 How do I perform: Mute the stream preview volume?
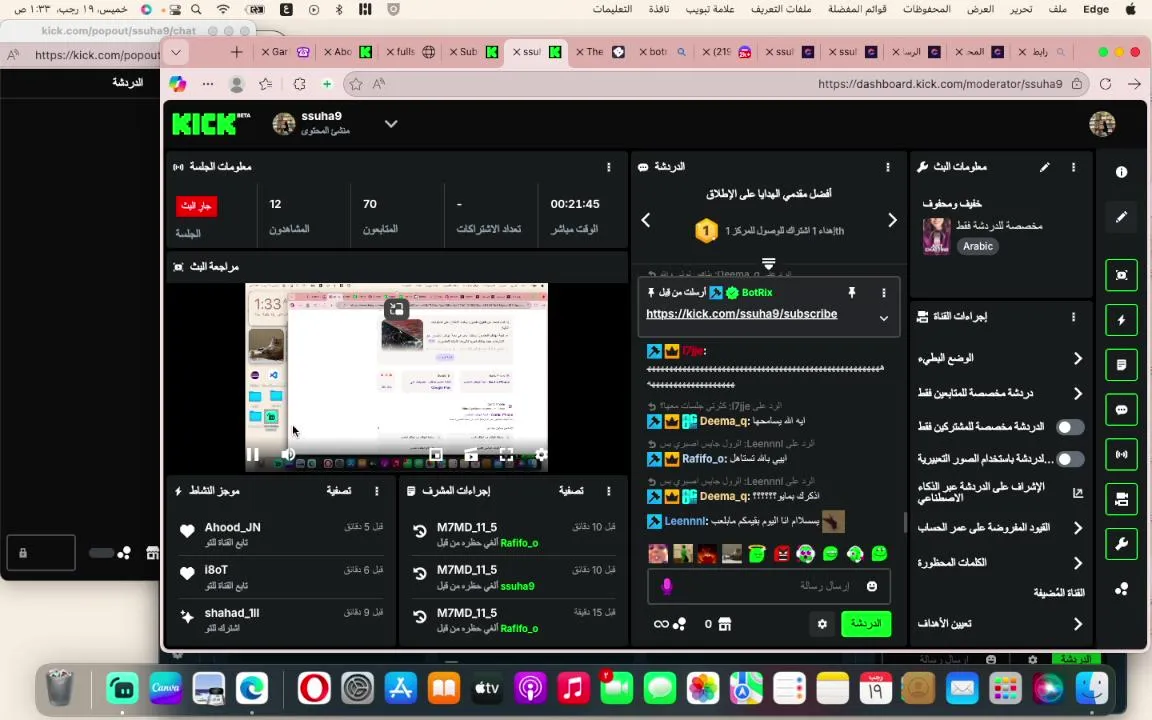click(288, 455)
